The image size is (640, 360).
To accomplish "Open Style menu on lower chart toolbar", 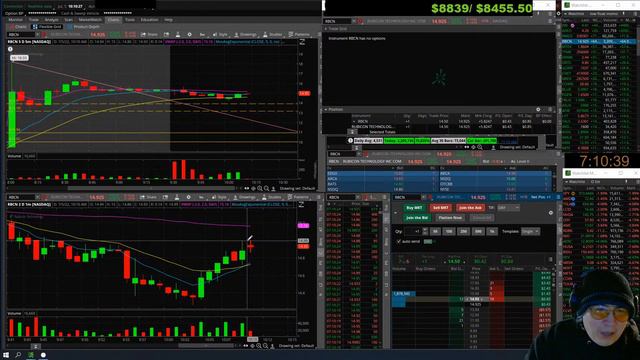I will click(220, 197).
